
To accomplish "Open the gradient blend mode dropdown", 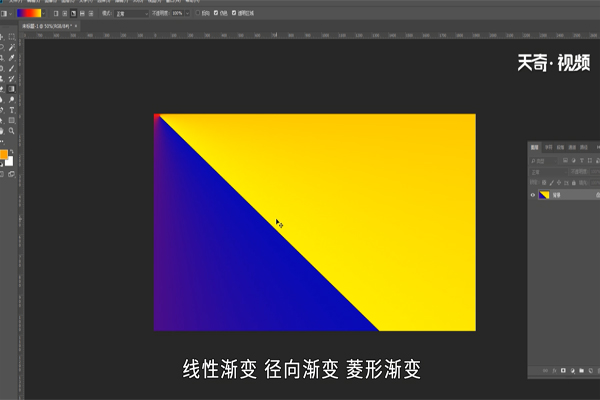I will [131, 13].
